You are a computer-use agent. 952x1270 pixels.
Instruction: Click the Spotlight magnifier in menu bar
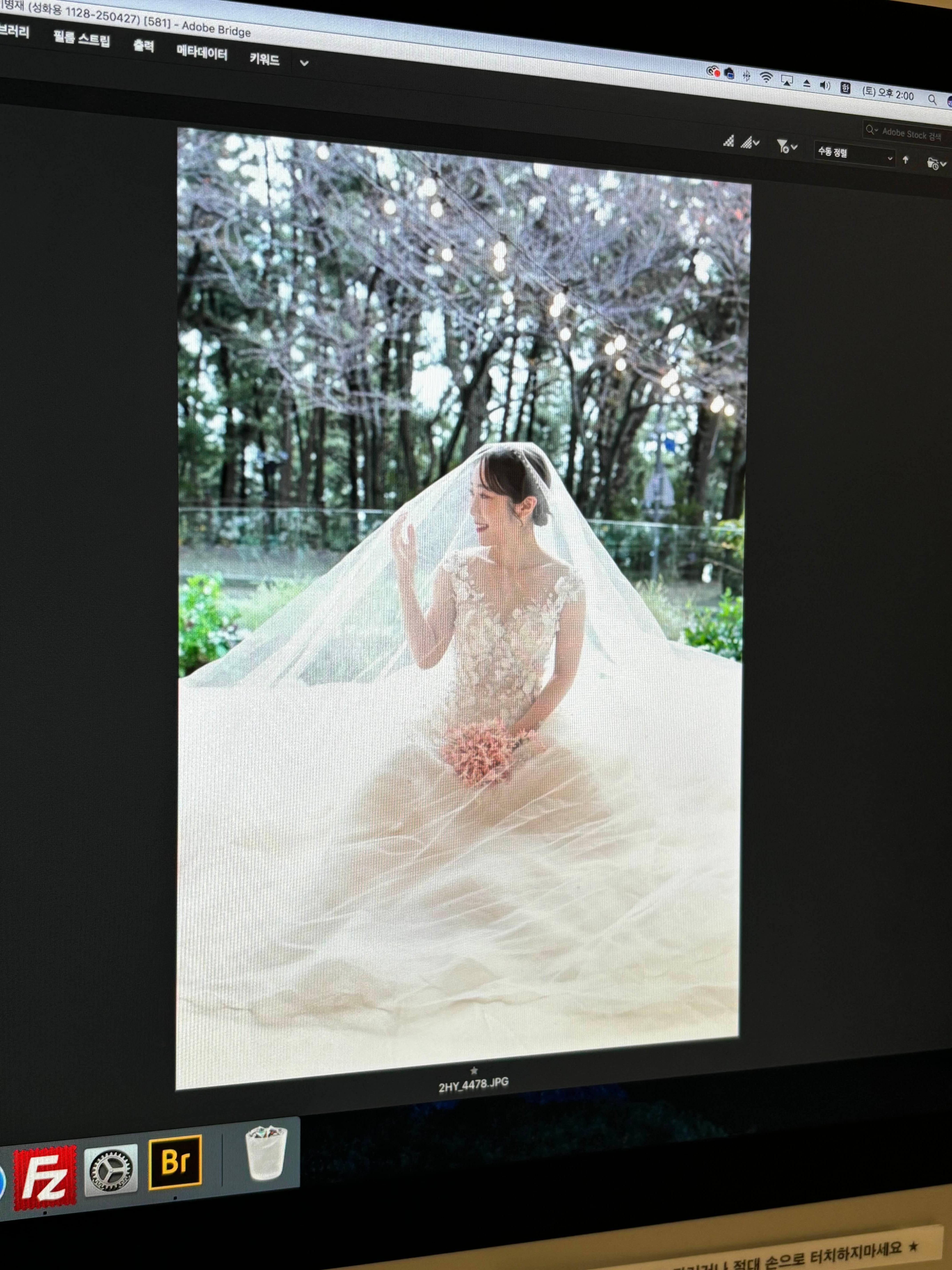(x=932, y=100)
